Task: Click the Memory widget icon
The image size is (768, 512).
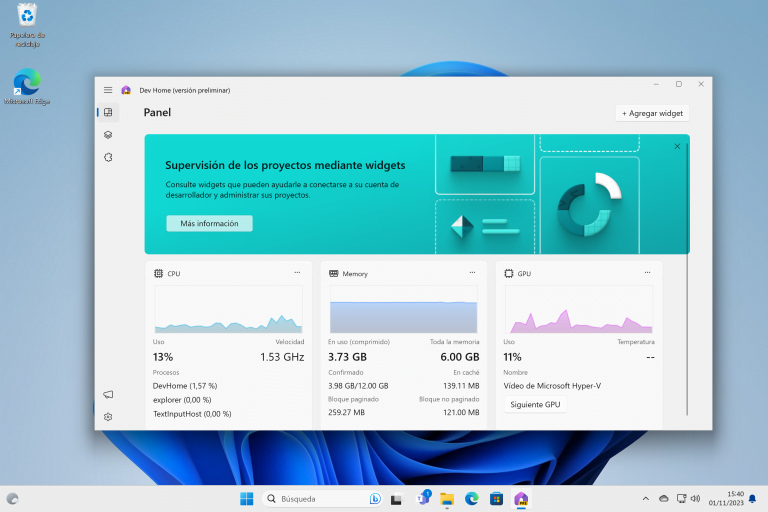Action: [x=334, y=273]
